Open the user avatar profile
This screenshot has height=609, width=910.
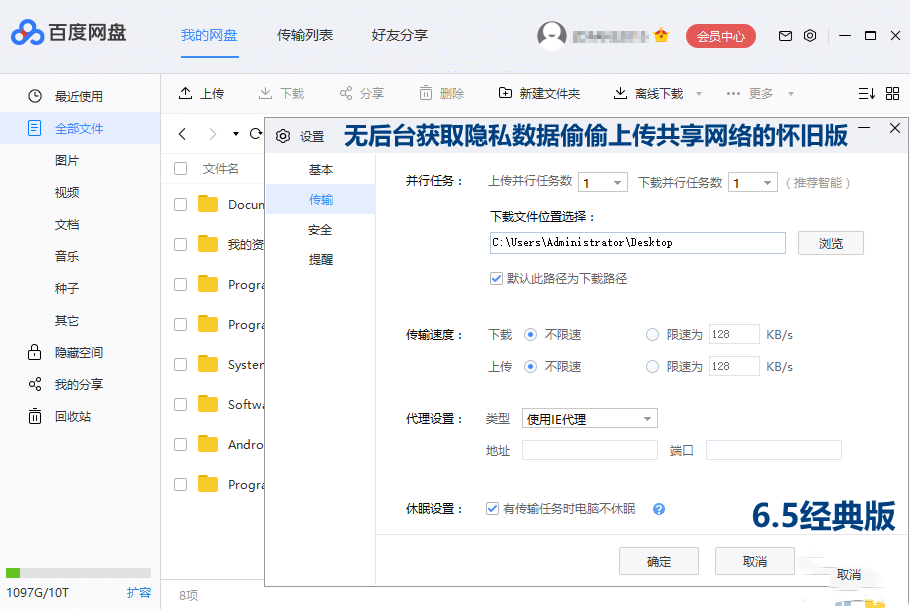click(x=551, y=35)
